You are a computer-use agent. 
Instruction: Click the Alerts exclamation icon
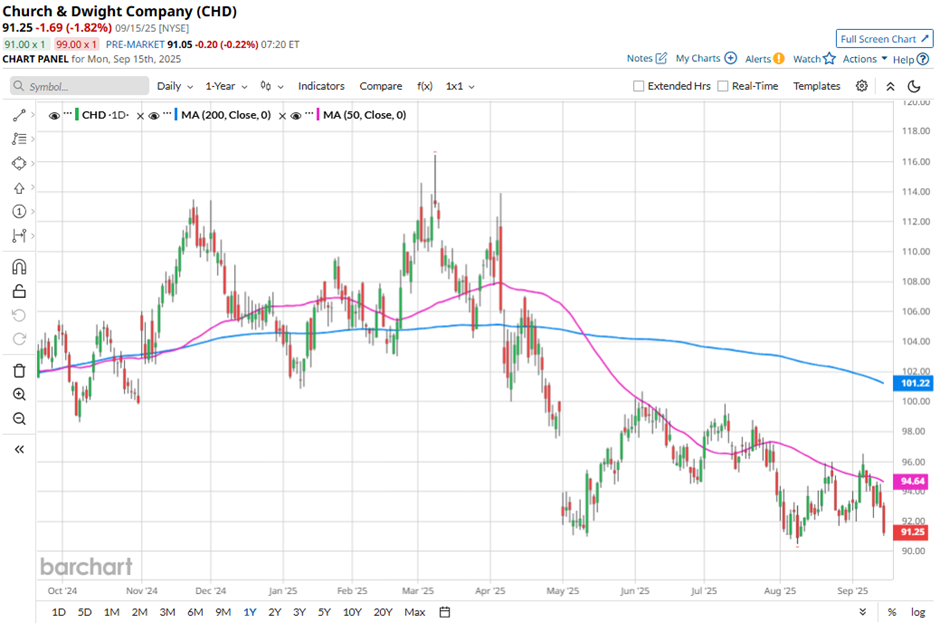click(x=778, y=58)
